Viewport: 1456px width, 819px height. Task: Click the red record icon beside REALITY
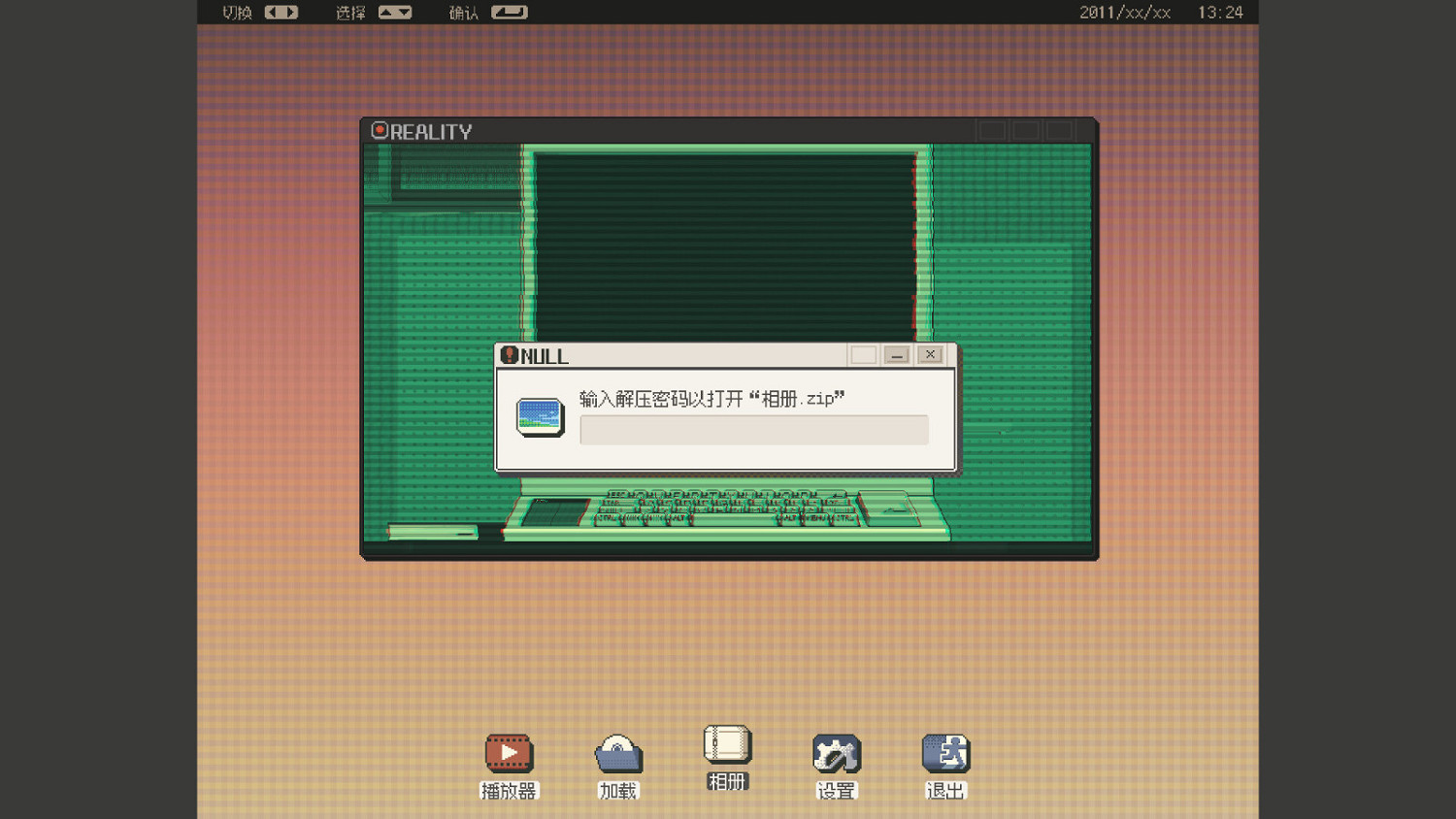(x=380, y=131)
